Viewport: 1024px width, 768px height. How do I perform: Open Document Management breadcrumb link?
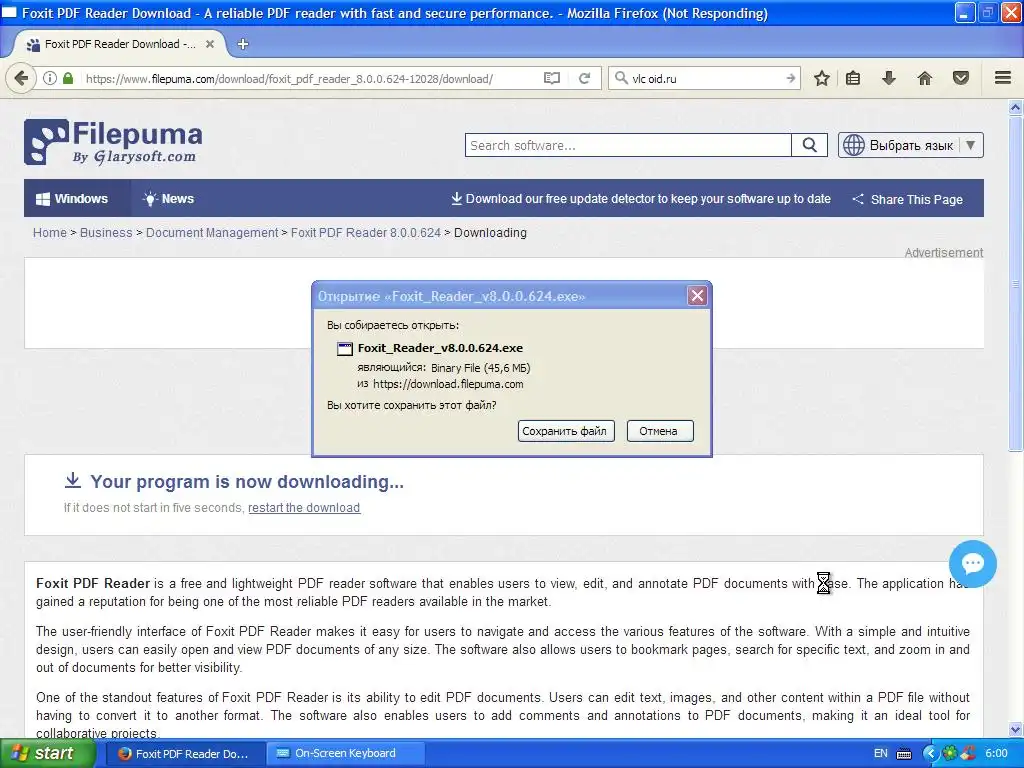[212, 232]
